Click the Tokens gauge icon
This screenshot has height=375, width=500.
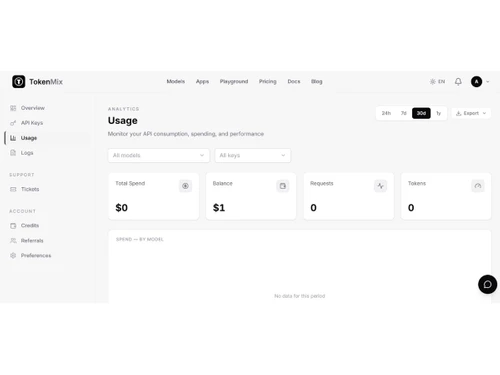[478, 186]
